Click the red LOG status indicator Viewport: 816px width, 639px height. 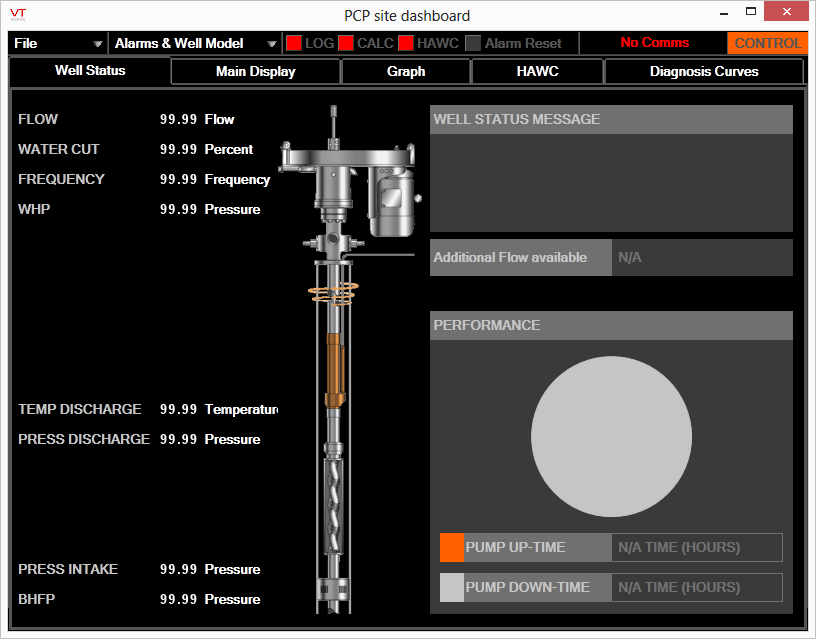(294, 43)
